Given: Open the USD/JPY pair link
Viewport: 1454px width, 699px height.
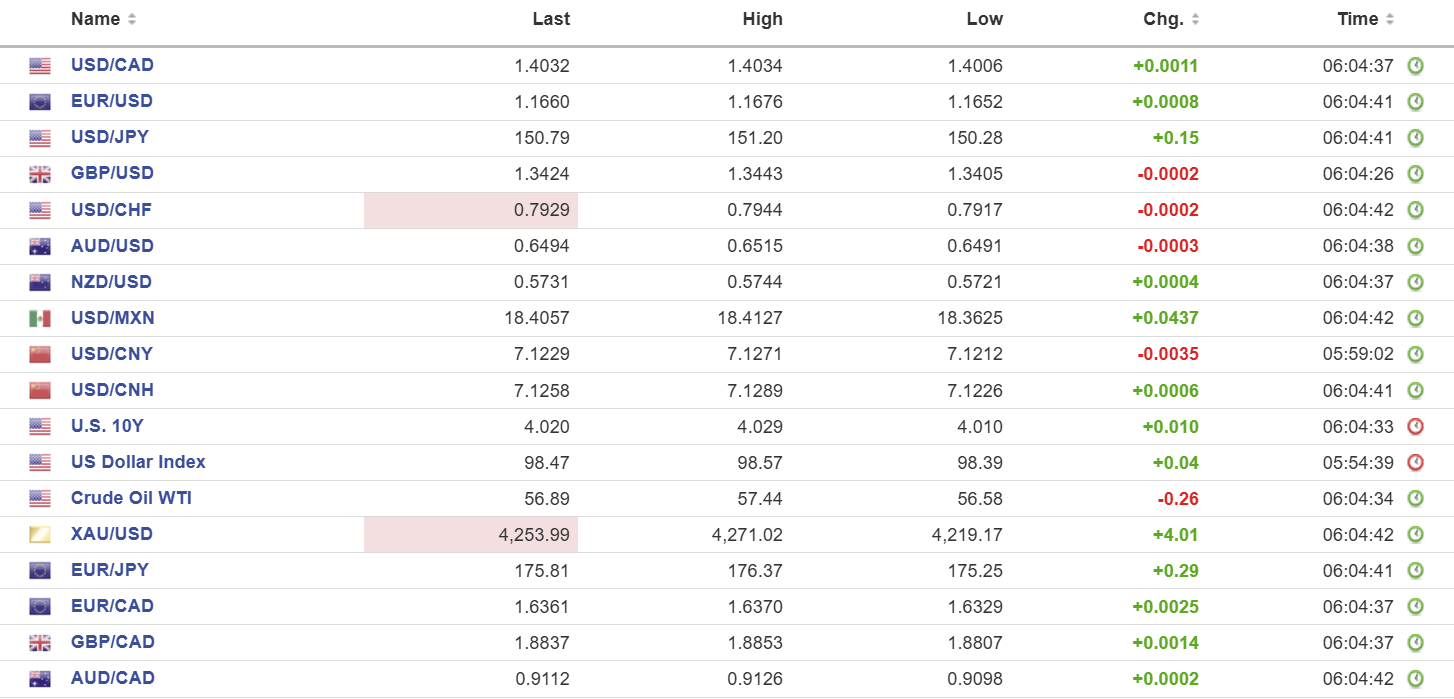Looking at the screenshot, I should coord(110,137).
